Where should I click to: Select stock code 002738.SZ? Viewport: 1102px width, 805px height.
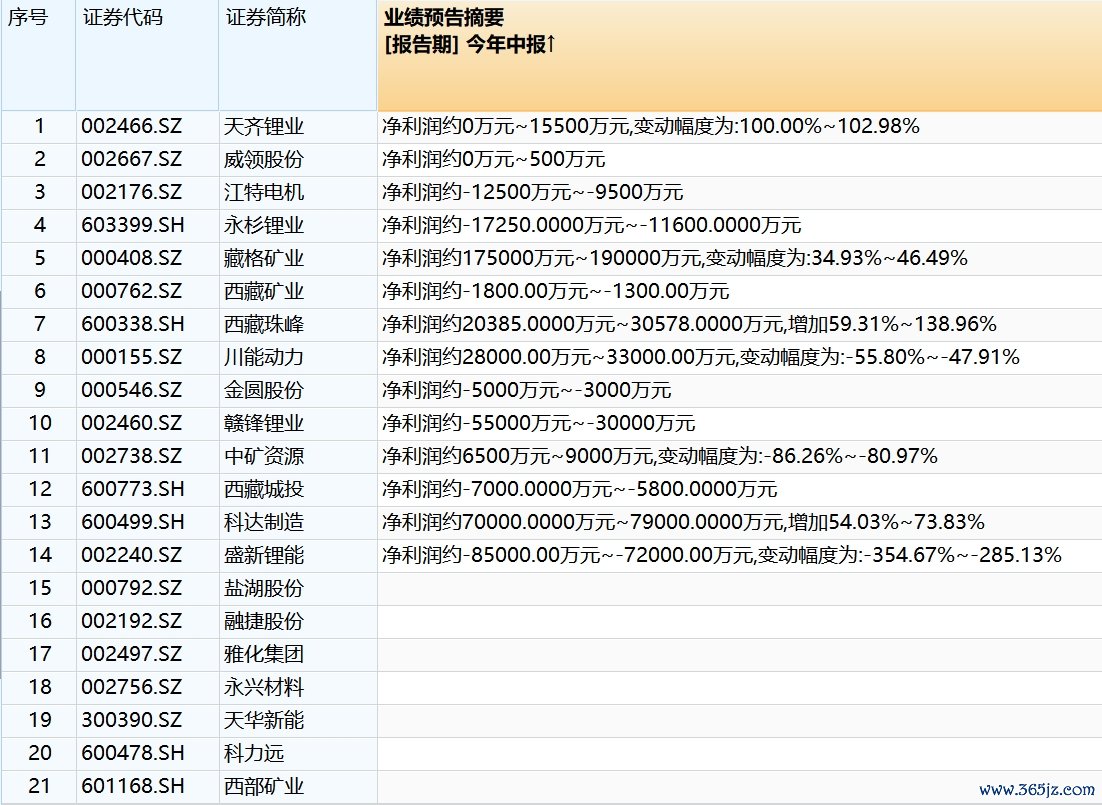click(131, 456)
